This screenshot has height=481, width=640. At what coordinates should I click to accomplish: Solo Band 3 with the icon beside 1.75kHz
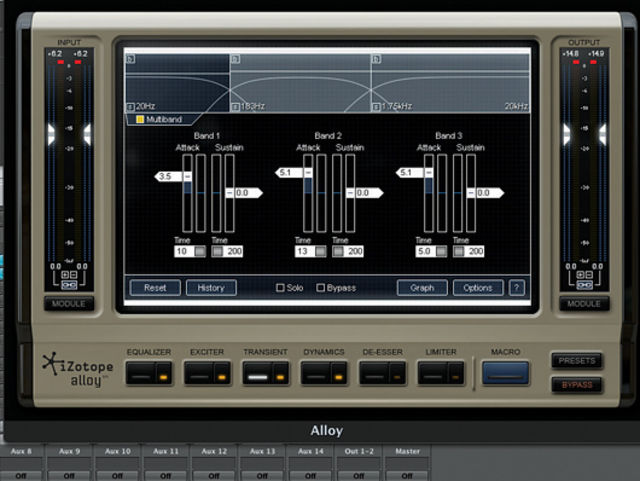pos(376,107)
